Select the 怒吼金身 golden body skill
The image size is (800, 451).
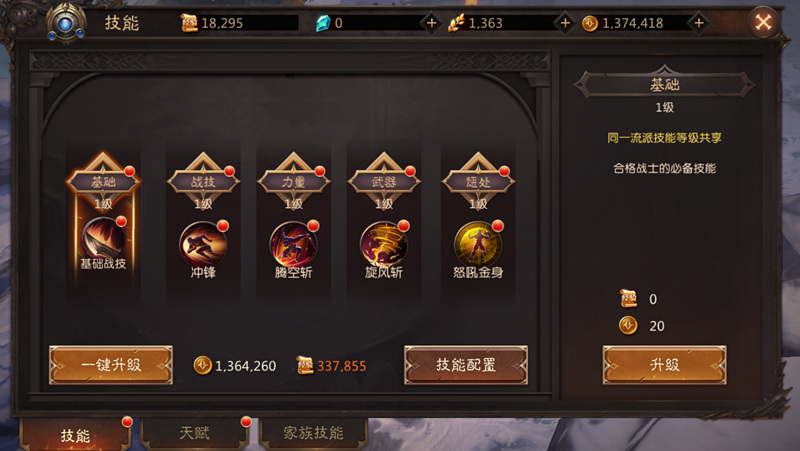[478, 244]
